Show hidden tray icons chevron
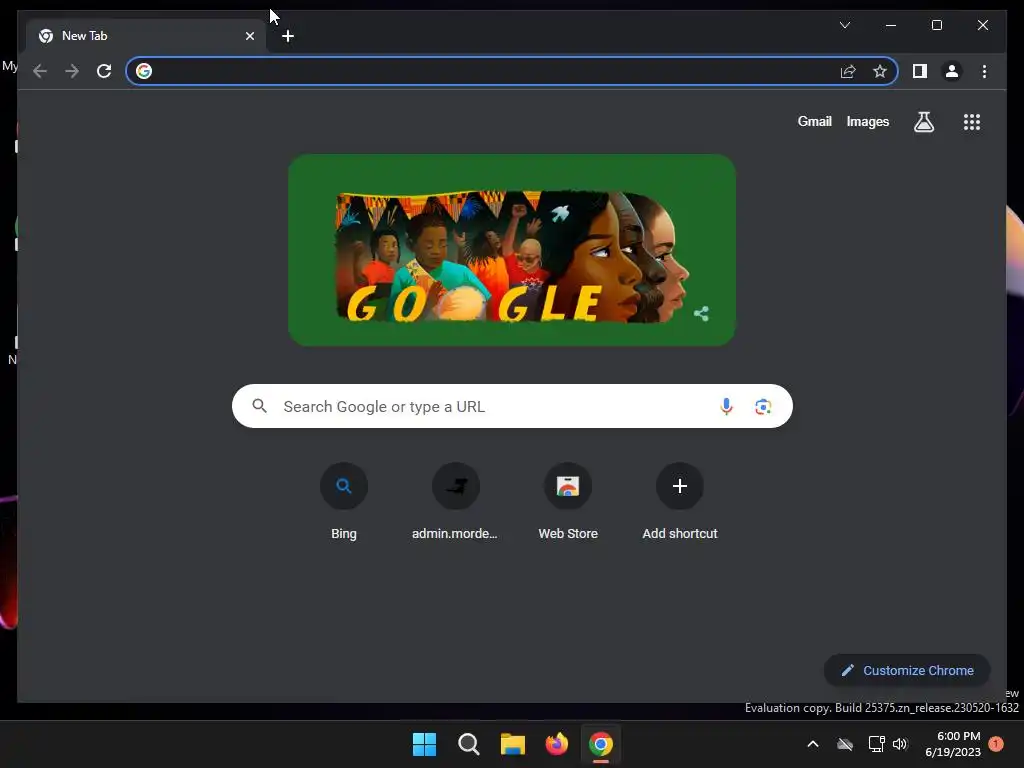This screenshot has height=768, width=1024. [x=813, y=744]
